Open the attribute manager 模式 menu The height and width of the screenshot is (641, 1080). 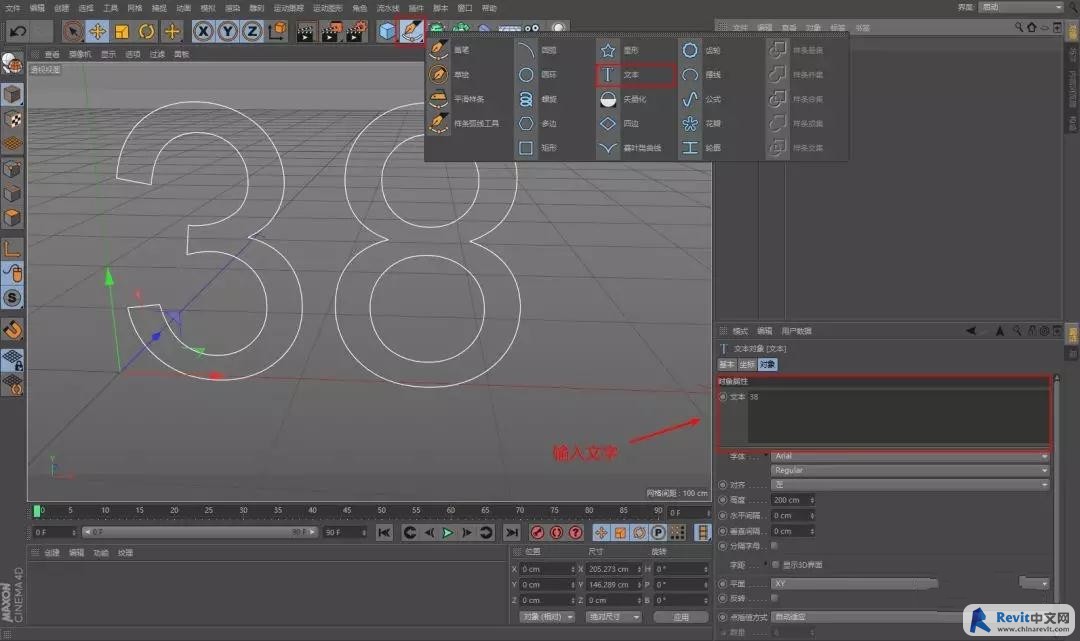[740, 331]
